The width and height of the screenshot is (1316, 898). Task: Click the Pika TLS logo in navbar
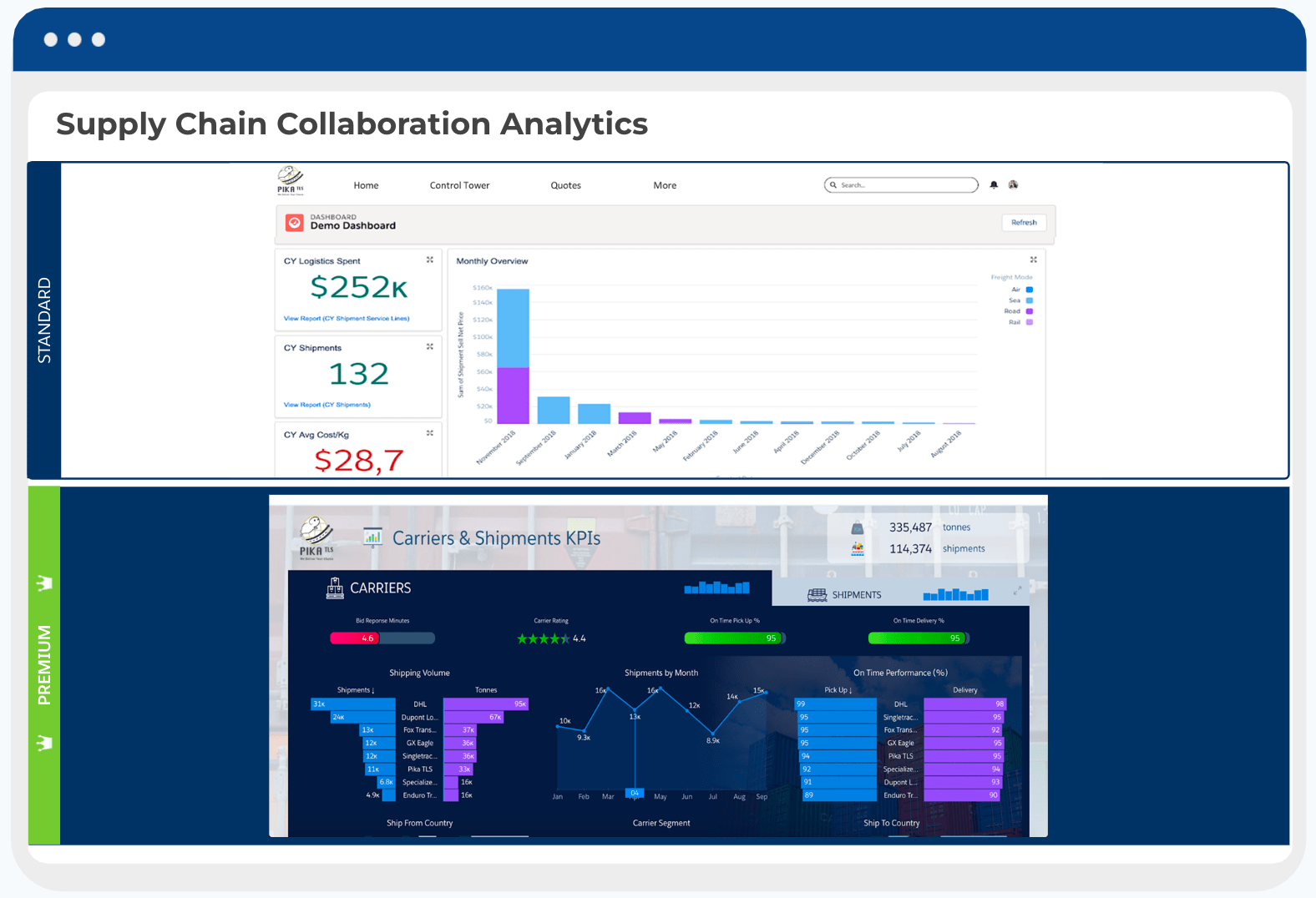coord(291,179)
